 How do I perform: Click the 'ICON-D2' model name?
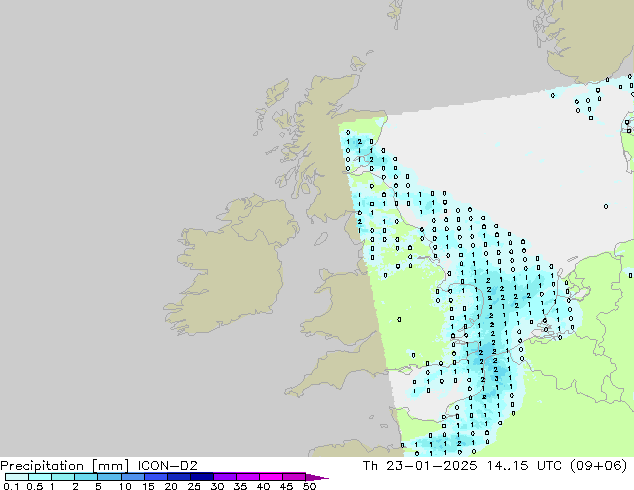(167, 466)
